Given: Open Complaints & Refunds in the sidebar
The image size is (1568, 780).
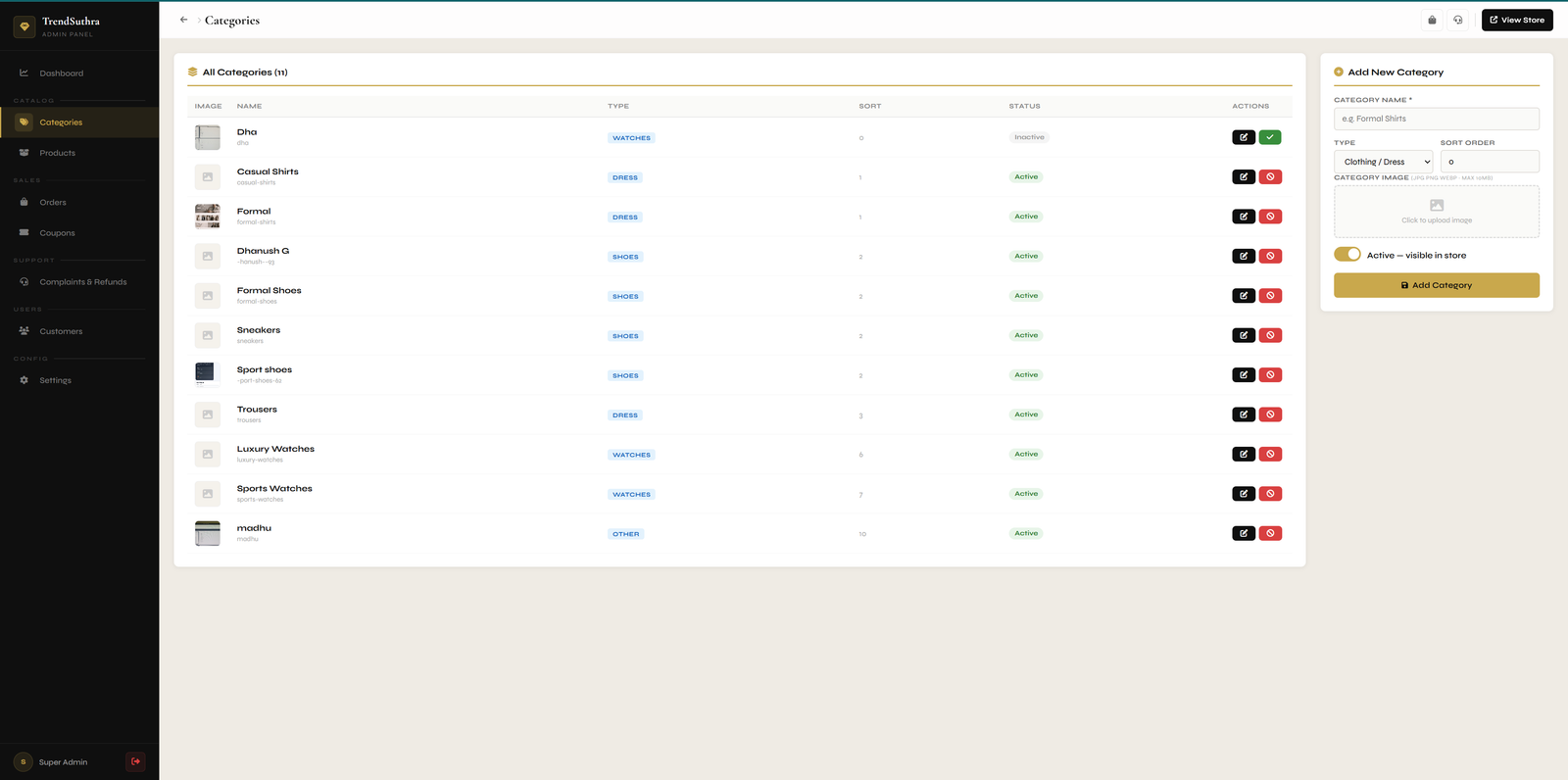Looking at the screenshot, I should tap(79, 282).
